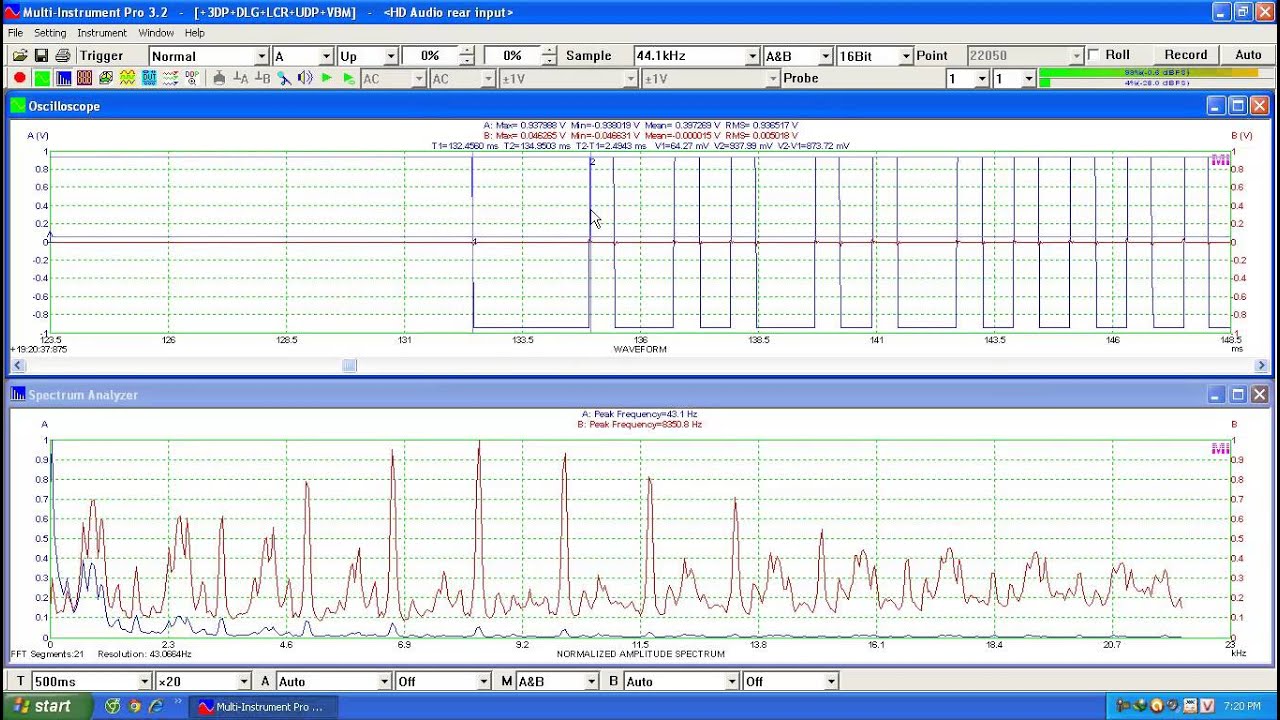
Task: Click the MI logo in Spectrum Analyzer graph
Action: point(1219,449)
